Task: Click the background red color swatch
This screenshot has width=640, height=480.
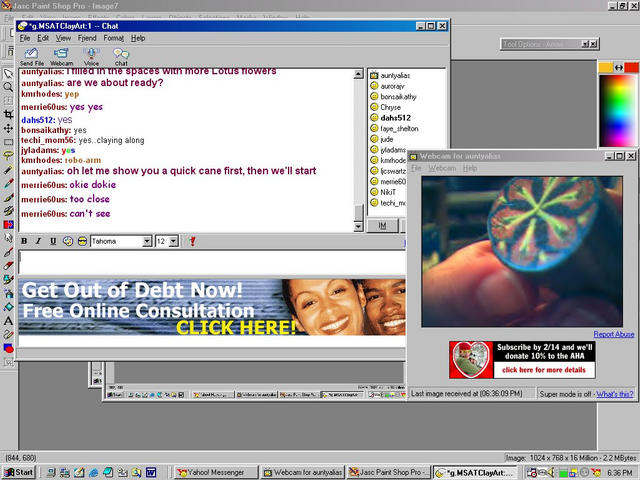Action: pos(631,67)
